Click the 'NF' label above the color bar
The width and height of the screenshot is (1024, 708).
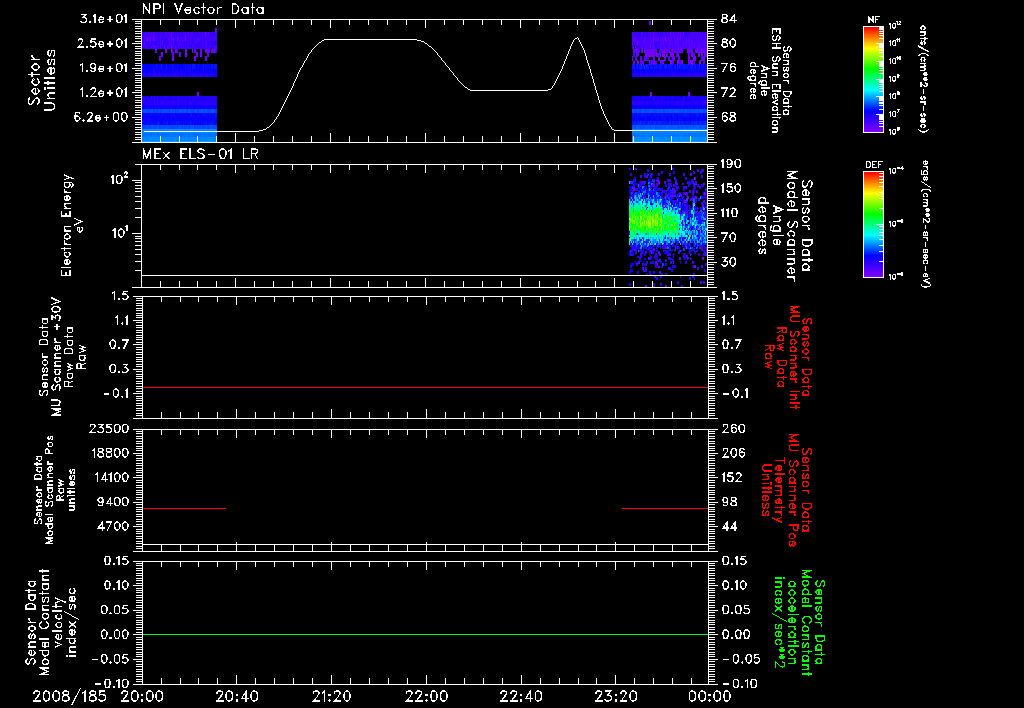tap(874, 20)
